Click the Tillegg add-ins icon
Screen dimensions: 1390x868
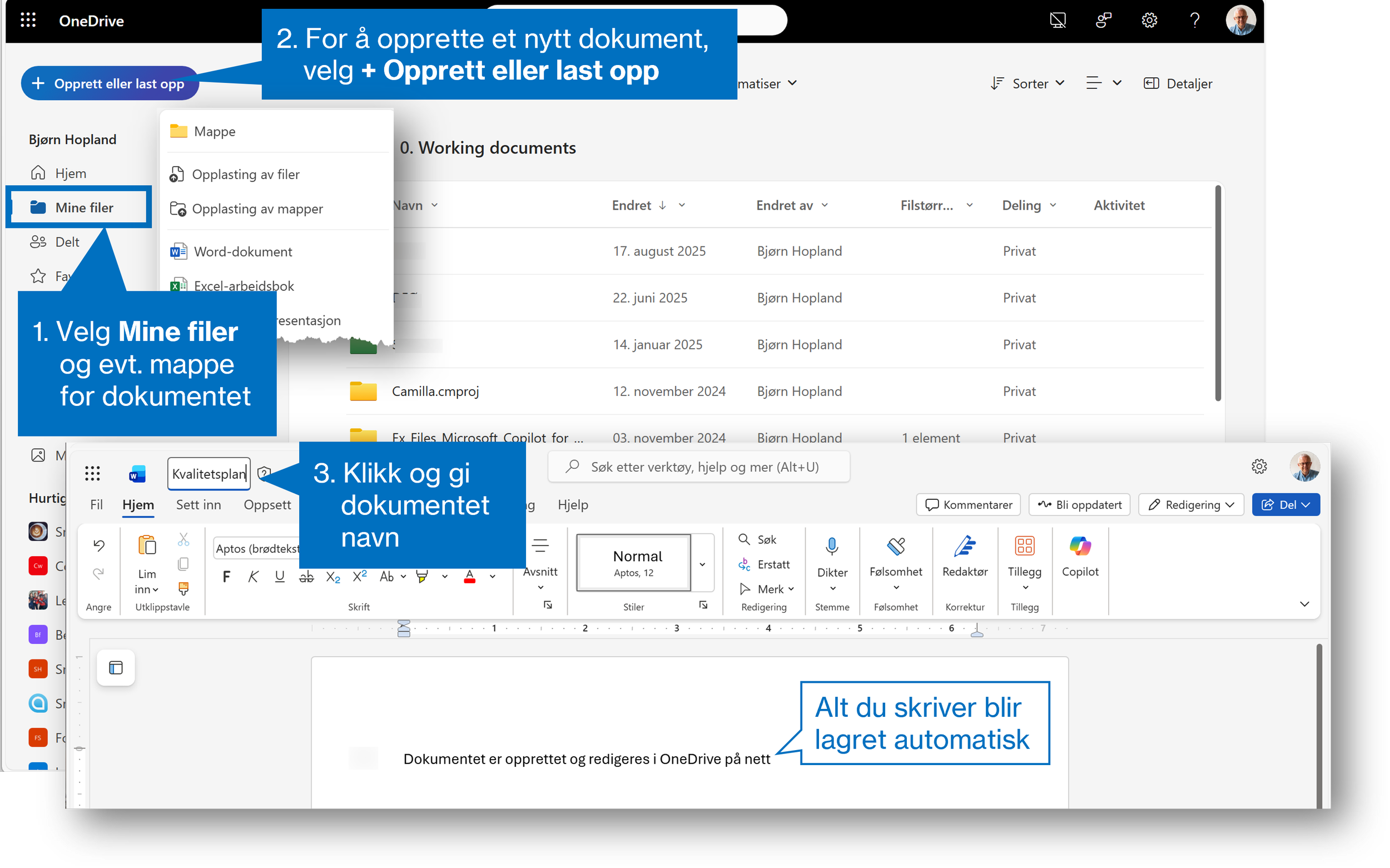click(x=1024, y=546)
